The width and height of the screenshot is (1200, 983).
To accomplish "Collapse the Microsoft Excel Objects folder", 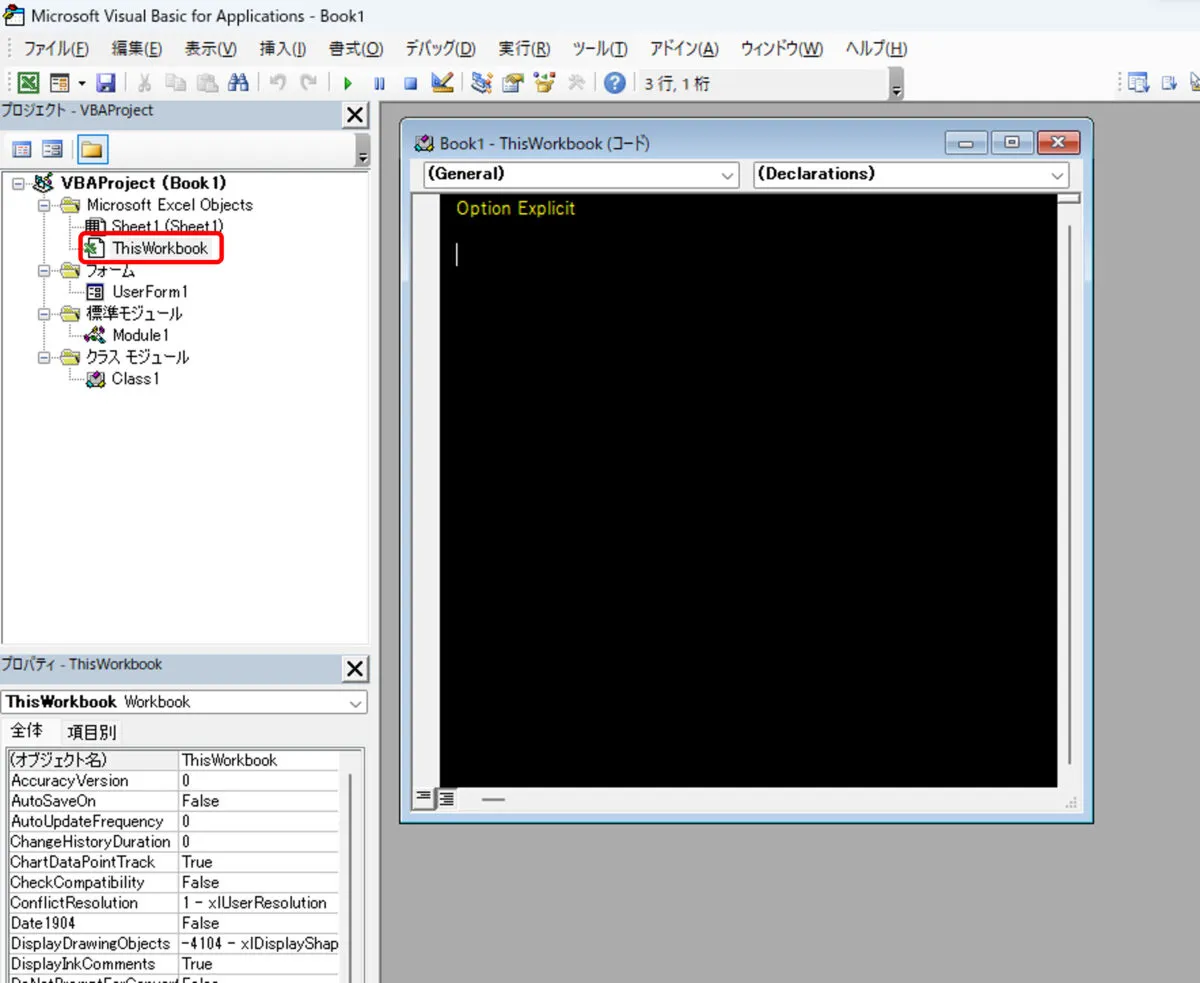I will 44,205.
